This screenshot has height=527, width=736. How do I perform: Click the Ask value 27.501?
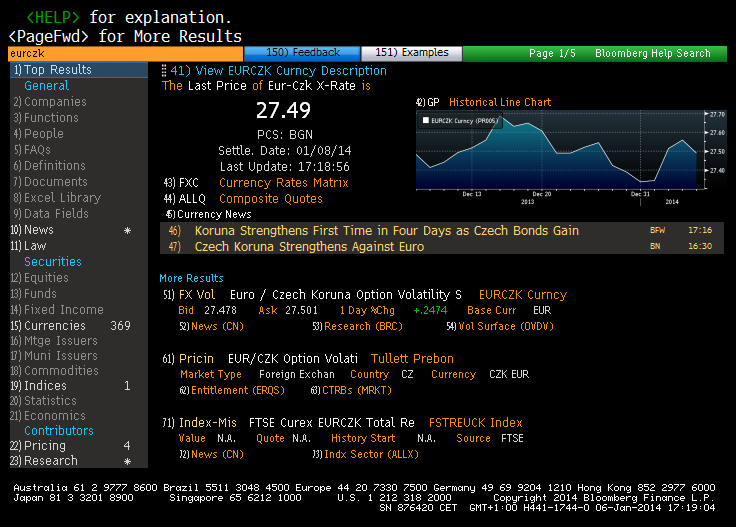tap(301, 311)
